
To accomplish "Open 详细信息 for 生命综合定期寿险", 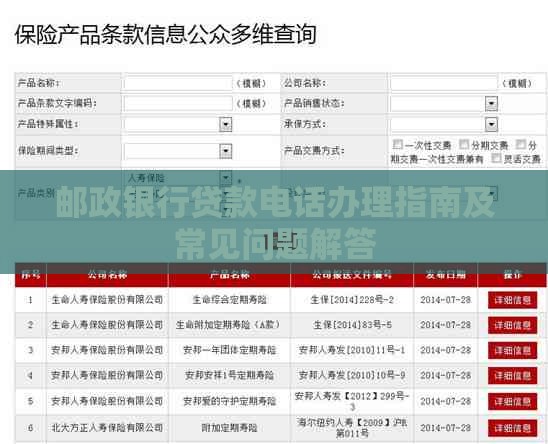I will point(512,300).
